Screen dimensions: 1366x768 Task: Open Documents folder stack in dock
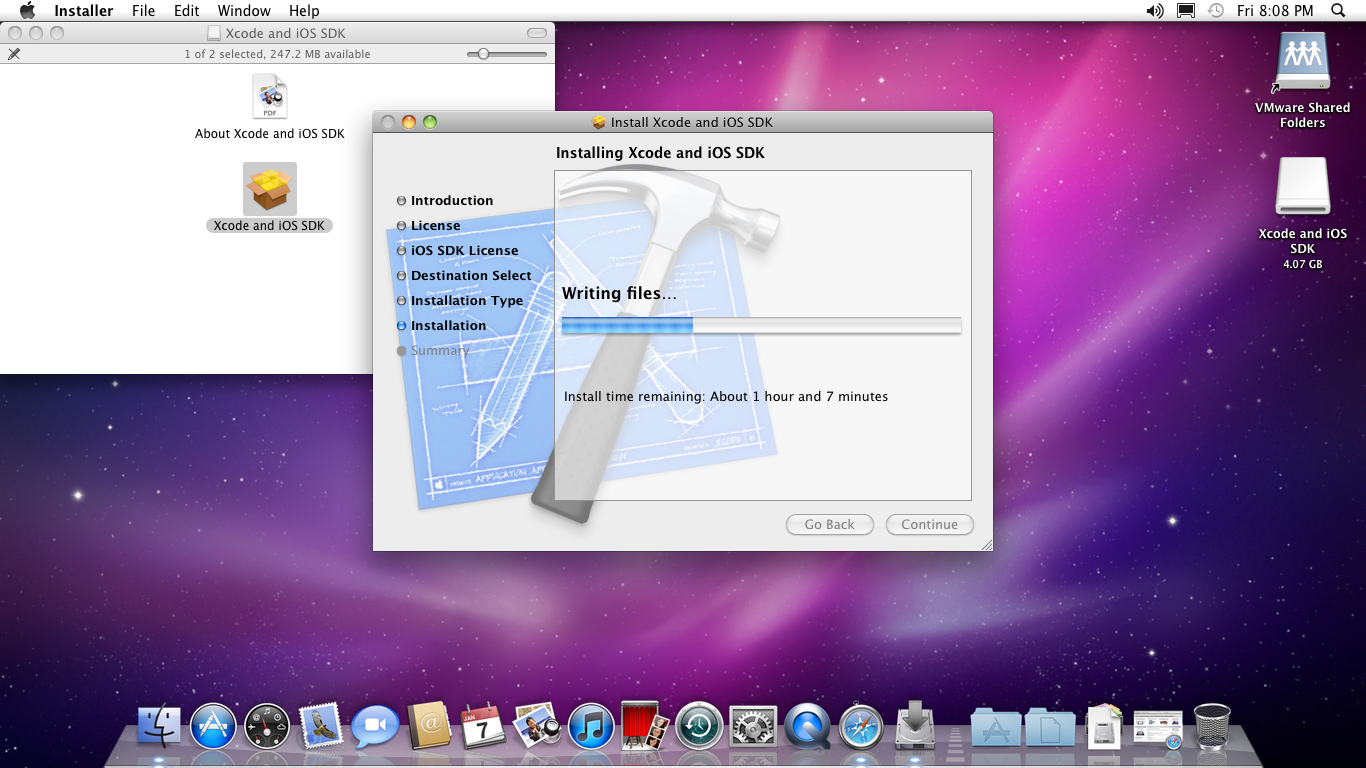tap(1050, 727)
